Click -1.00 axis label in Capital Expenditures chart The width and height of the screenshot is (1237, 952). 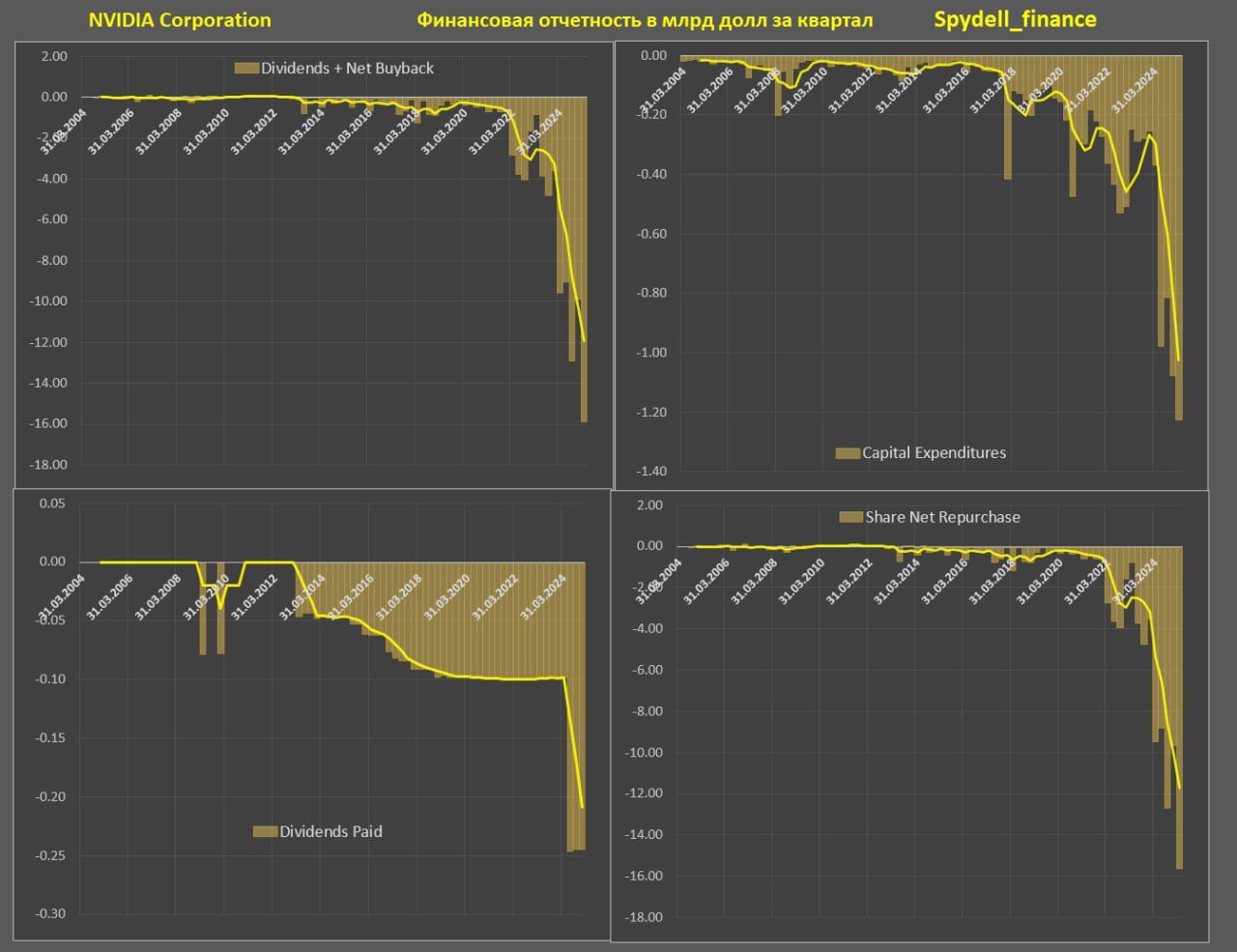[x=650, y=353]
